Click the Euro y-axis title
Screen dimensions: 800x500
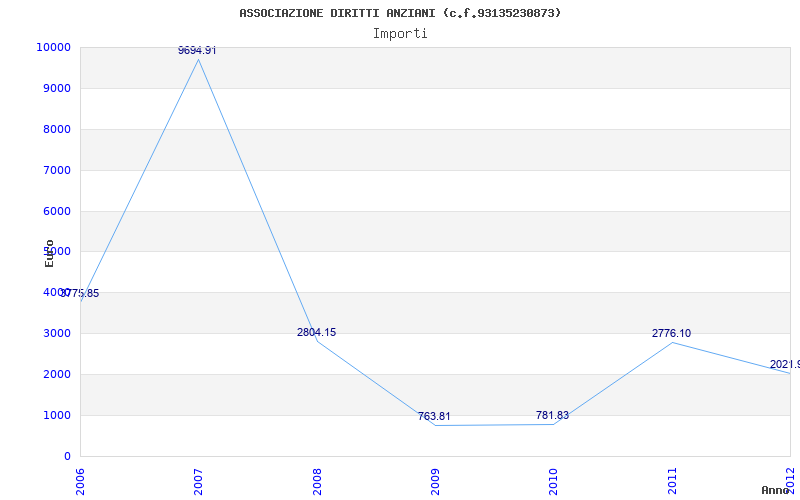point(49,254)
